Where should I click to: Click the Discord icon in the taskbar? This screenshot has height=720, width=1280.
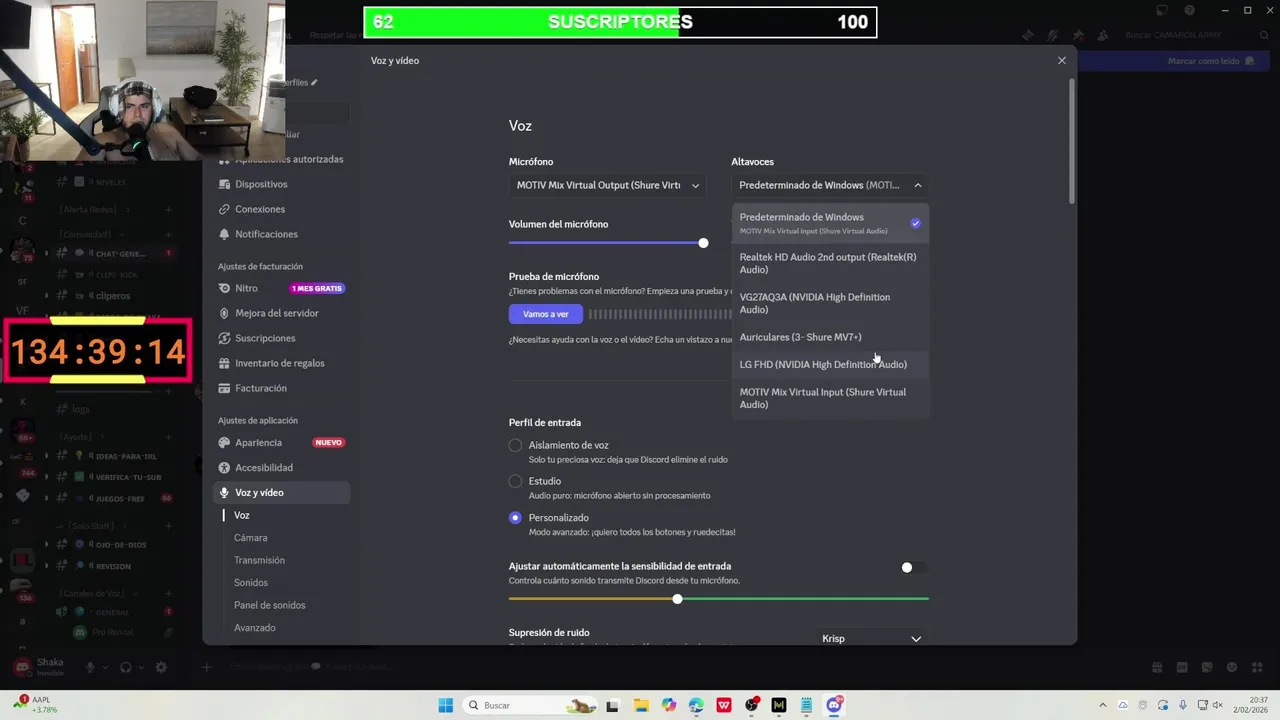834,705
